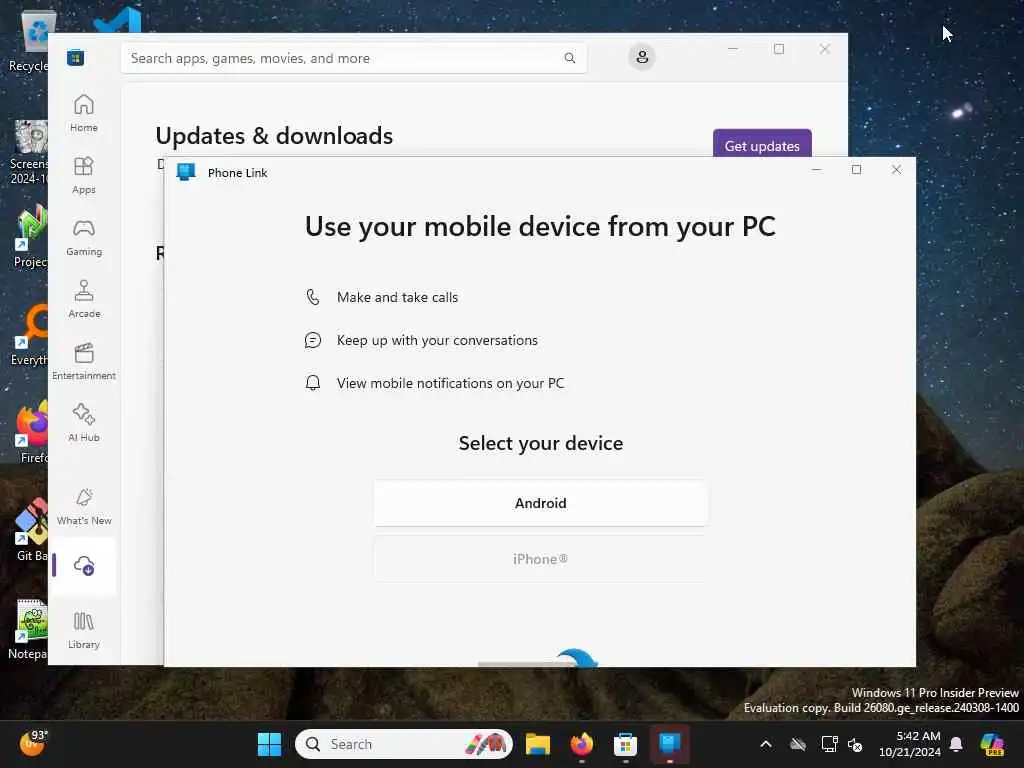Open the Store account profile icon
The image size is (1024, 768).
642,57
